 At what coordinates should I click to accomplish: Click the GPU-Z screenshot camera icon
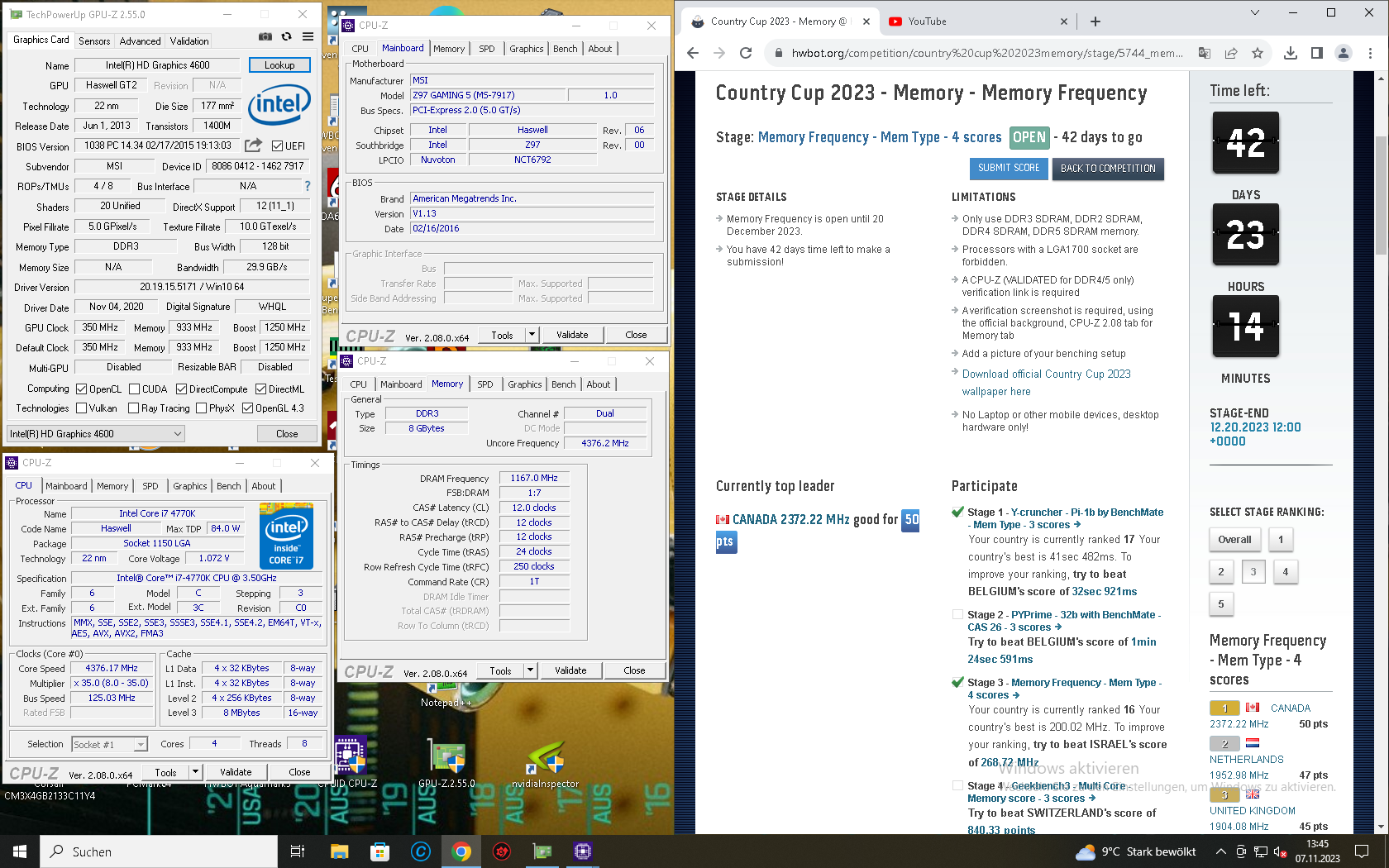pos(265,36)
